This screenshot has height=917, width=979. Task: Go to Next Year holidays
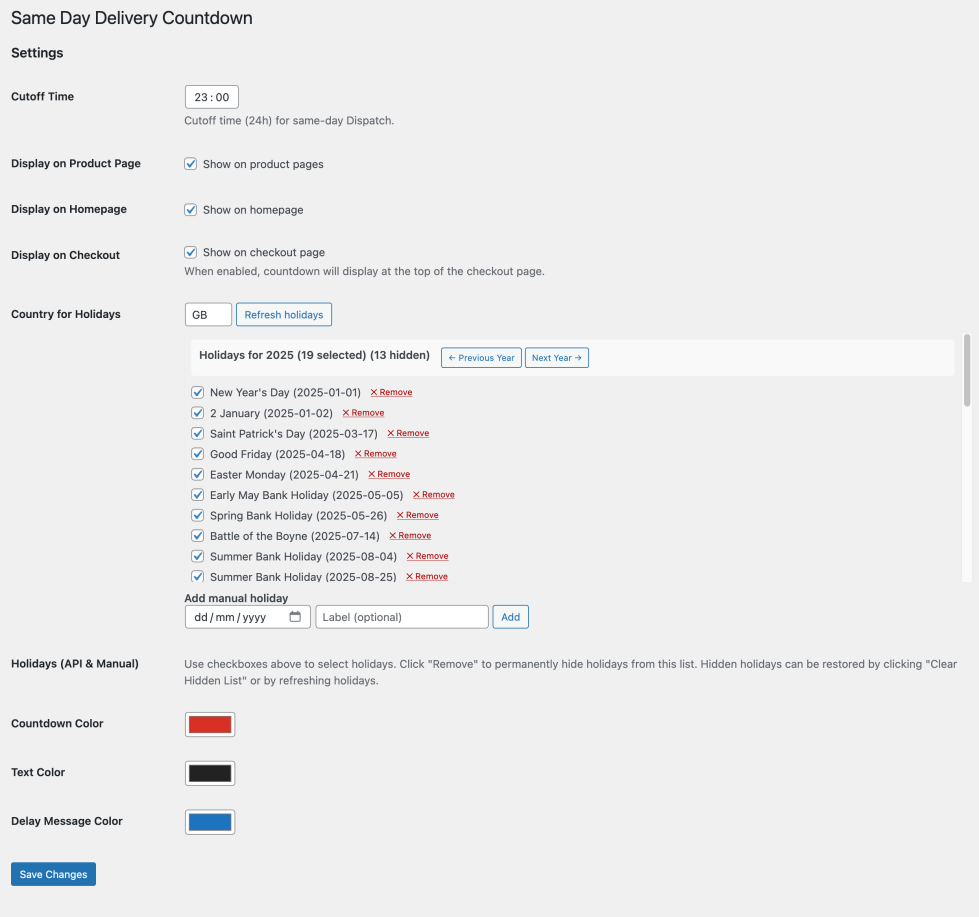556,358
